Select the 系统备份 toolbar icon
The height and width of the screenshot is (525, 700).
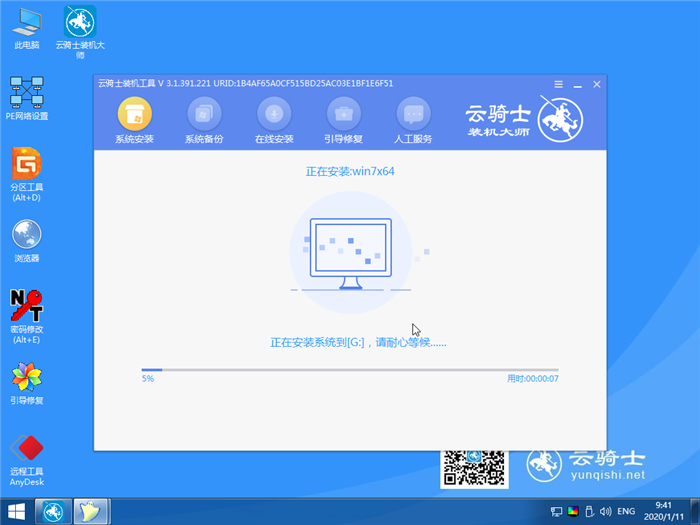point(204,121)
